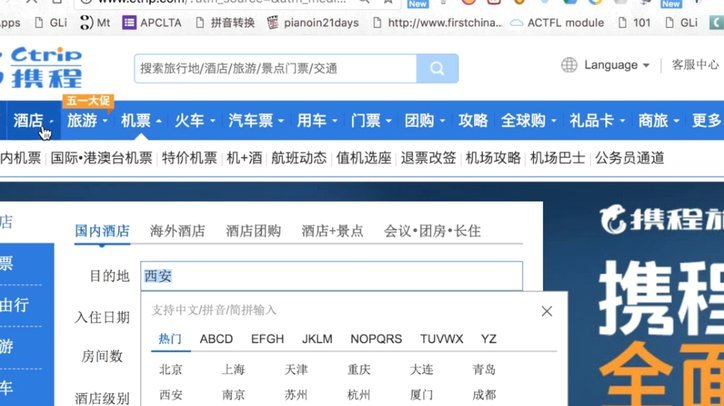
Task: Open the 拼音转换 bookmark
Action: click(225, 23)
